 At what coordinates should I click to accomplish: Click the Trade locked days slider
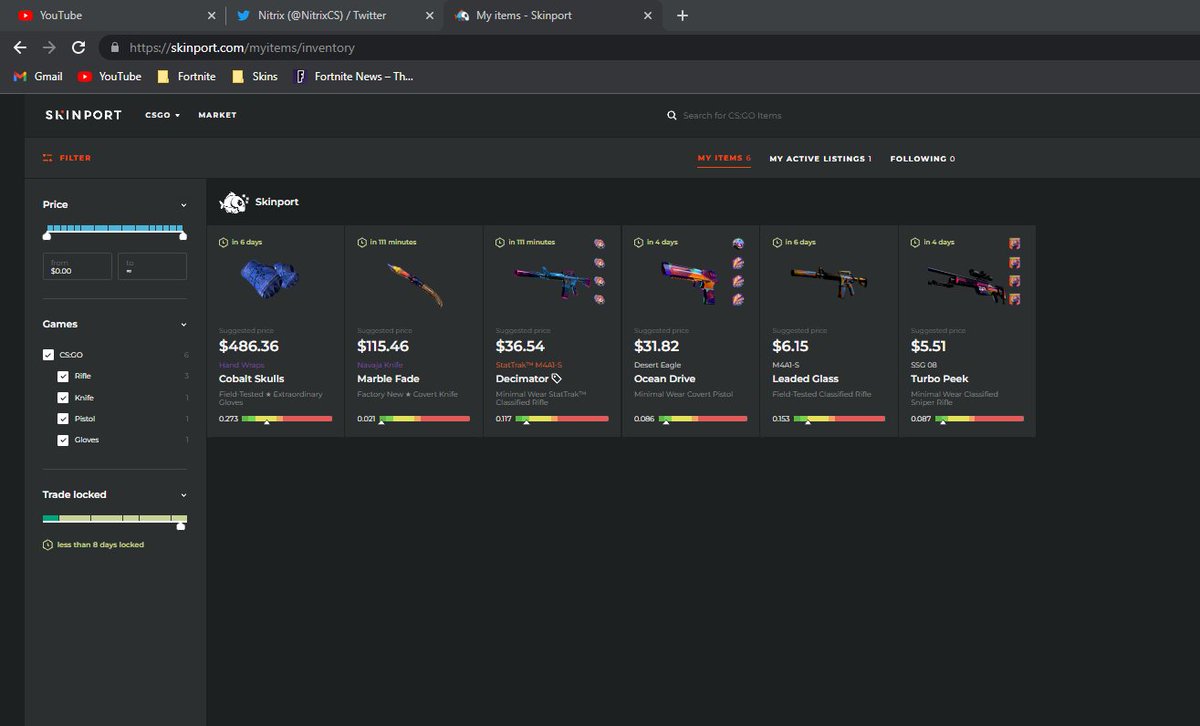[114, 520]
